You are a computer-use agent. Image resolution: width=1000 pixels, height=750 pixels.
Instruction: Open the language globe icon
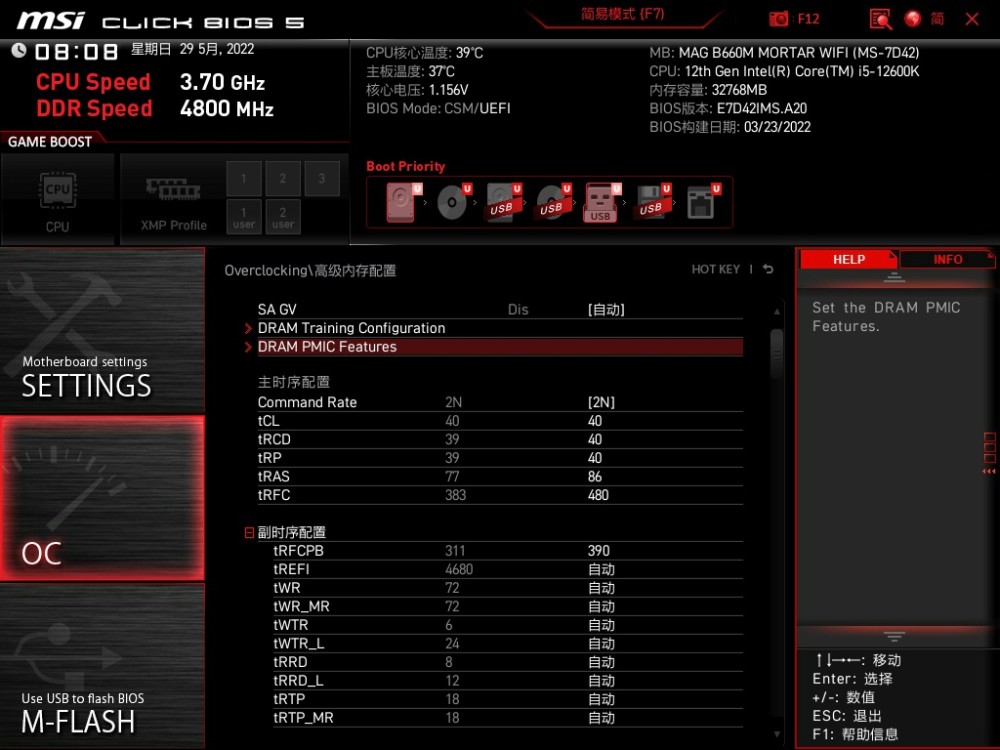[x=913, y=19]
